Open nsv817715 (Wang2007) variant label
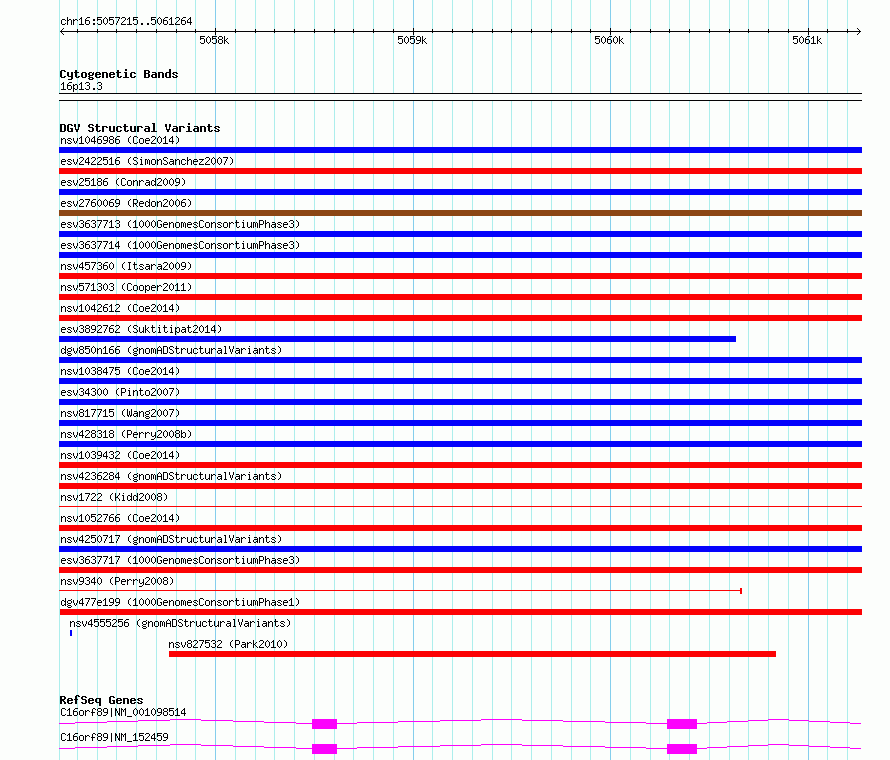This screenshot has height=760, width=890. click(x=120, y=413)
